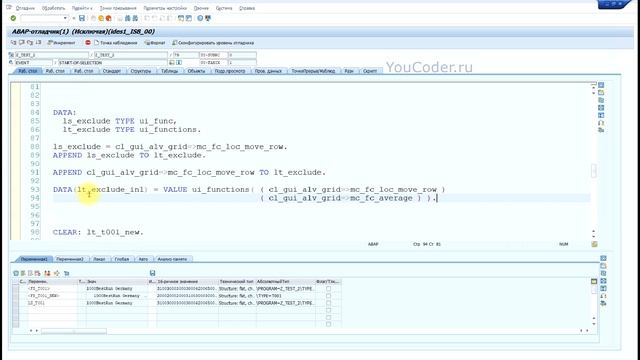Click the trash icon in variables panel toolbar

point(16,273)
